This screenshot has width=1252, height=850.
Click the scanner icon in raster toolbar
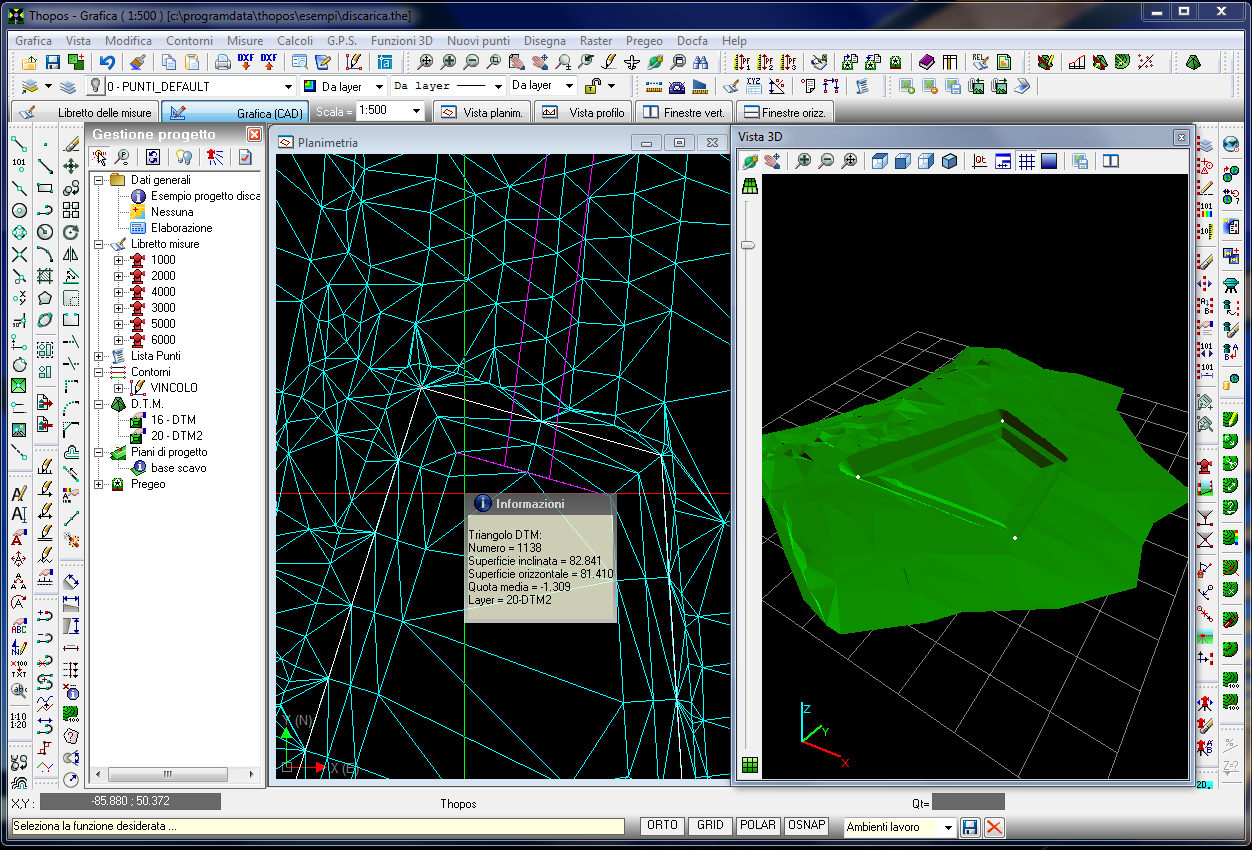1021,86
